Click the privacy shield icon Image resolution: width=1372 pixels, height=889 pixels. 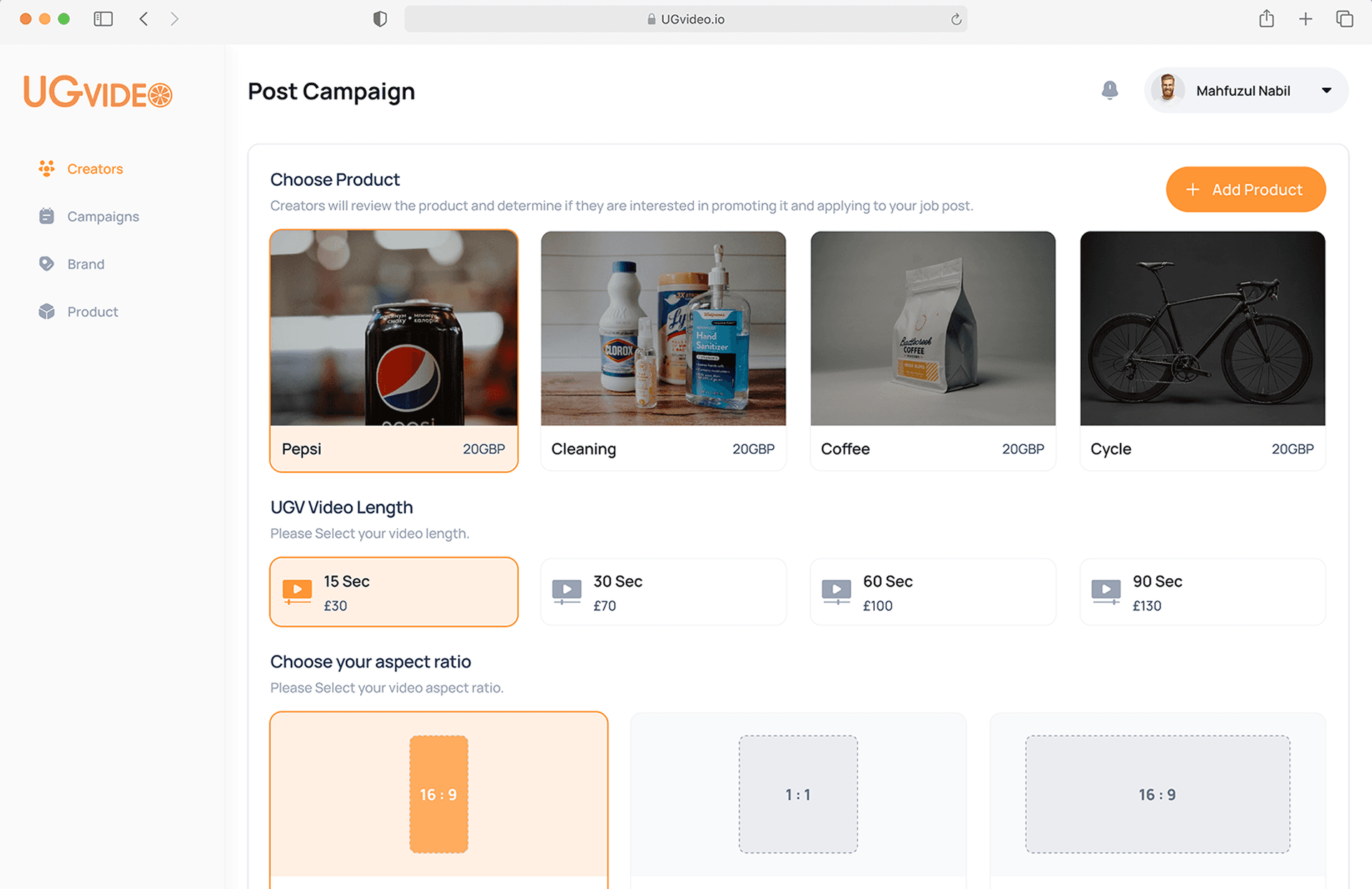pos(379,19)
